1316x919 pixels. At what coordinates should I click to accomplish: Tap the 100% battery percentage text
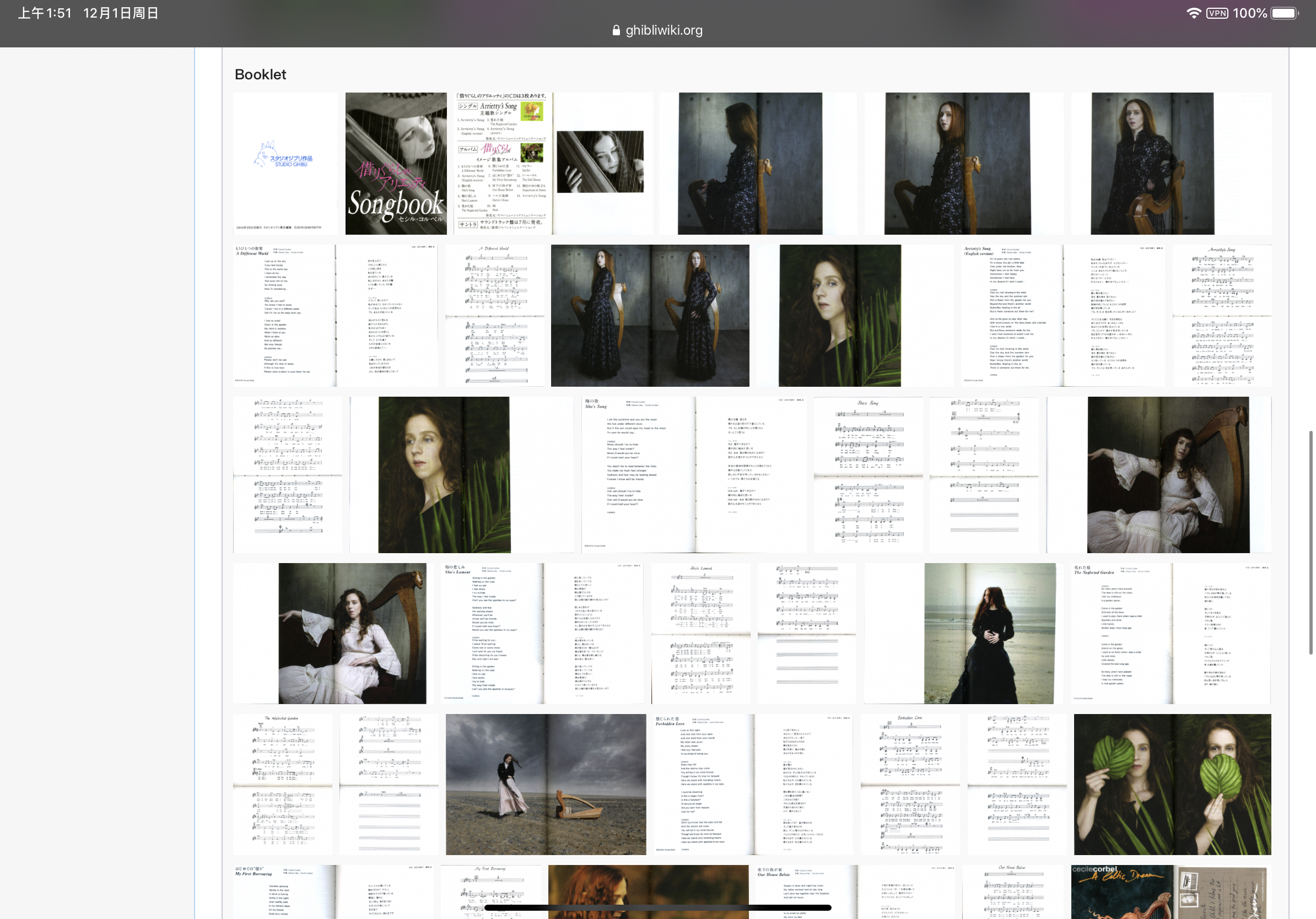[x=1249, y=13]
